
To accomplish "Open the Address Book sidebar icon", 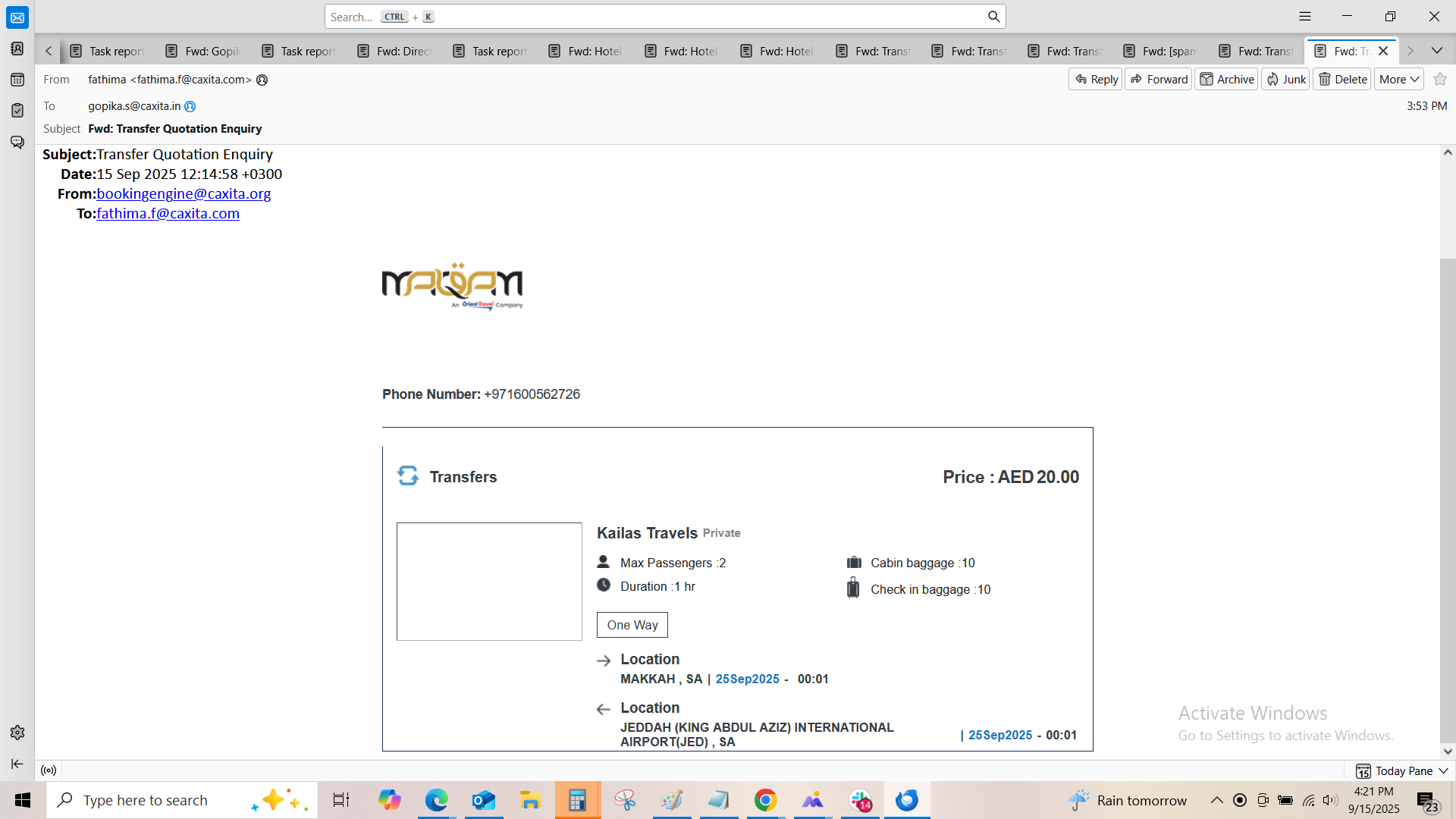I will tap(17, 49).
